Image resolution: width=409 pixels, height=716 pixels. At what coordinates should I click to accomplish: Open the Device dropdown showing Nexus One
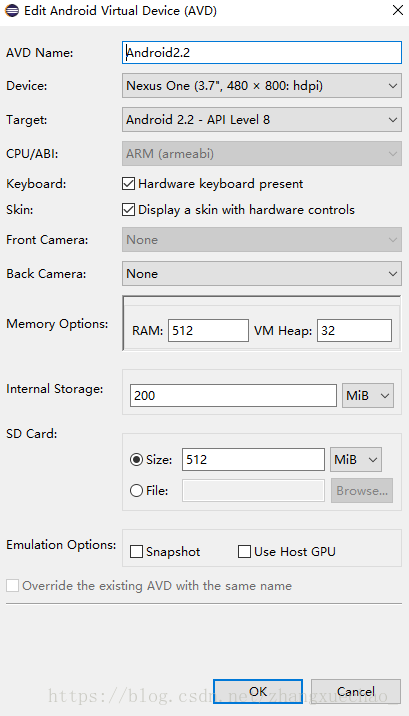(262, 85)
